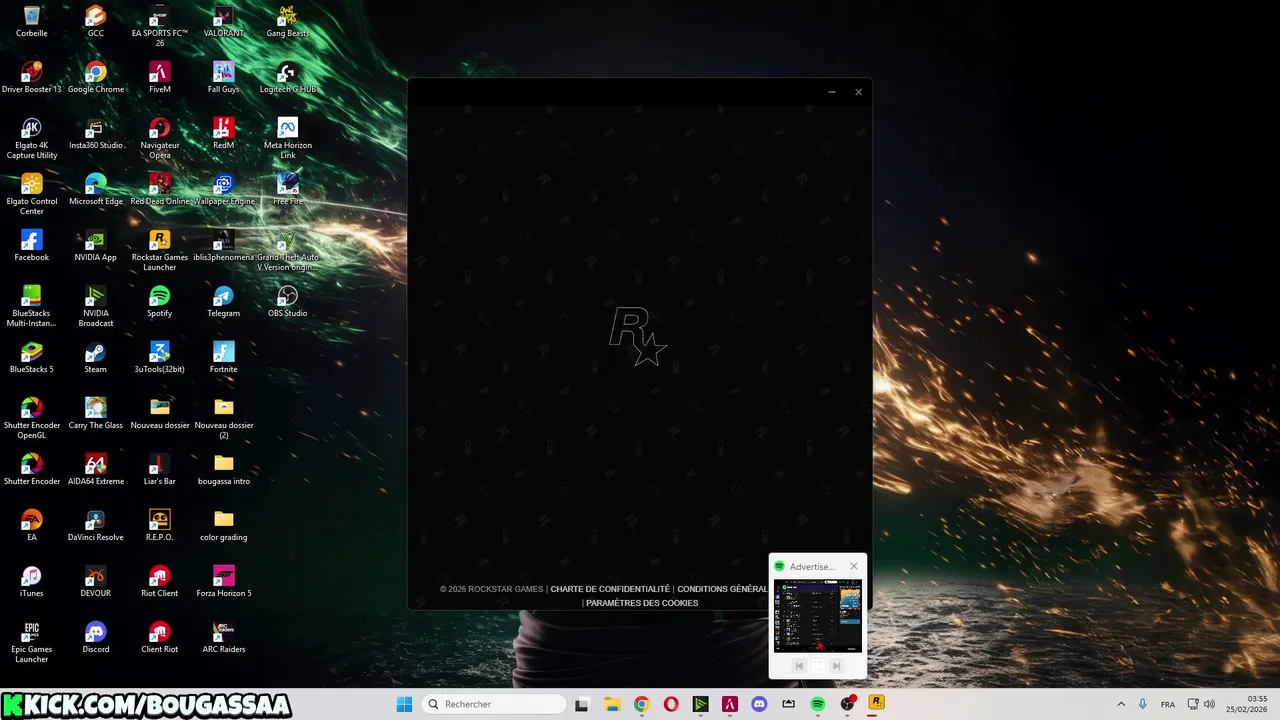Open Carry The Glass desktop shortcut
Screen dimensions: 1280x720
pyautogui.click(x=96, y=413)
